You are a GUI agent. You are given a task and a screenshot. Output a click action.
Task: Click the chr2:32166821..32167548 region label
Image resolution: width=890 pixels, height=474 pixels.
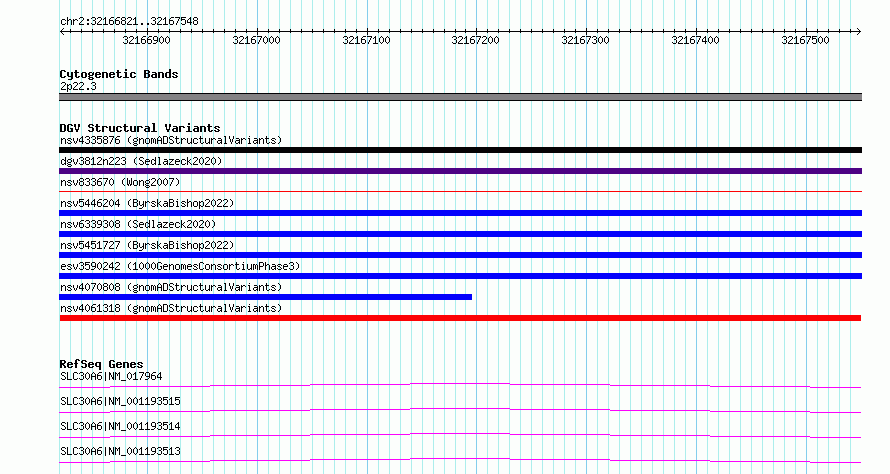click(129, 22)
